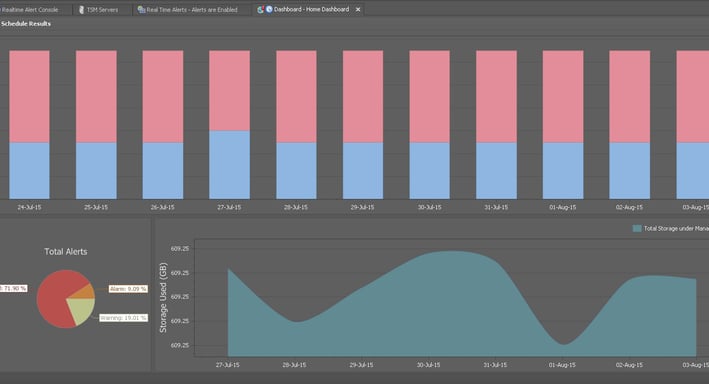
Task: Click the Alarm: 9.09 % pie label
Action: point(128,289)
